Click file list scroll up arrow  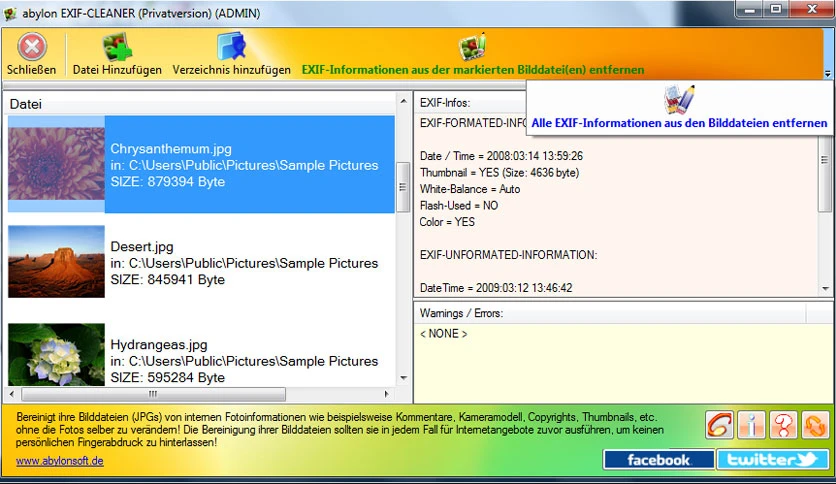[x=404, y=101]
